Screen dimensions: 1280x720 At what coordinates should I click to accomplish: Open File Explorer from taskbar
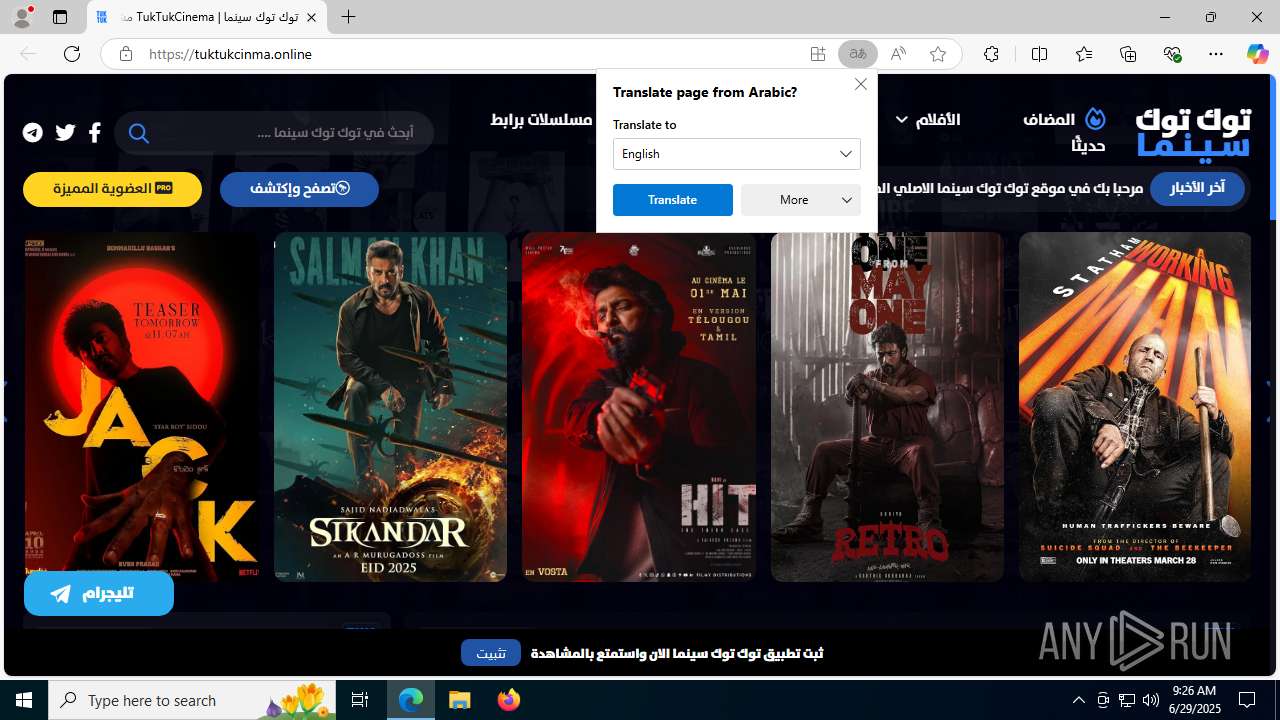click(460, 700)
